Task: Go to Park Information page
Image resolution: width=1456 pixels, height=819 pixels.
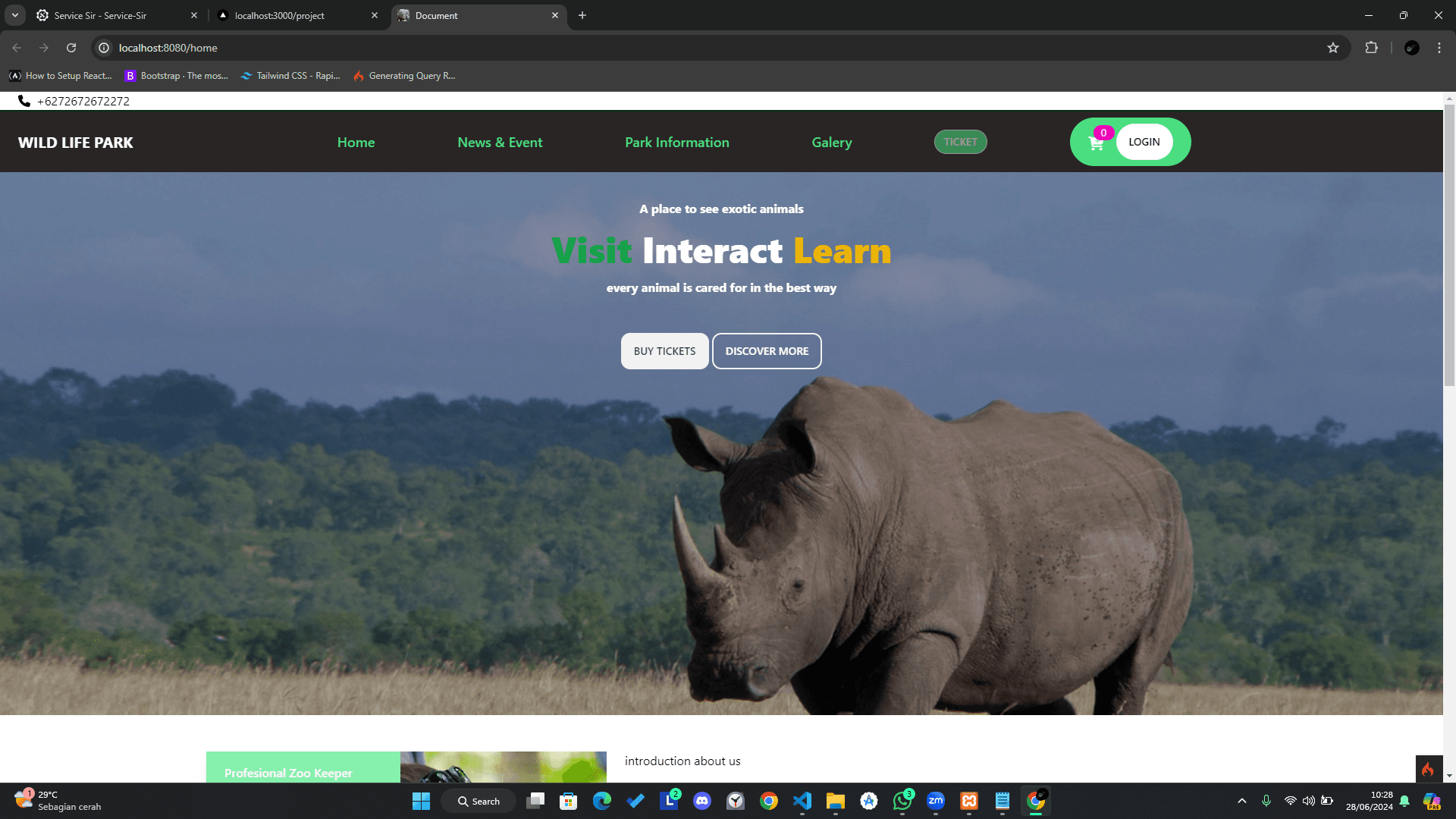Action: (676, 143)
